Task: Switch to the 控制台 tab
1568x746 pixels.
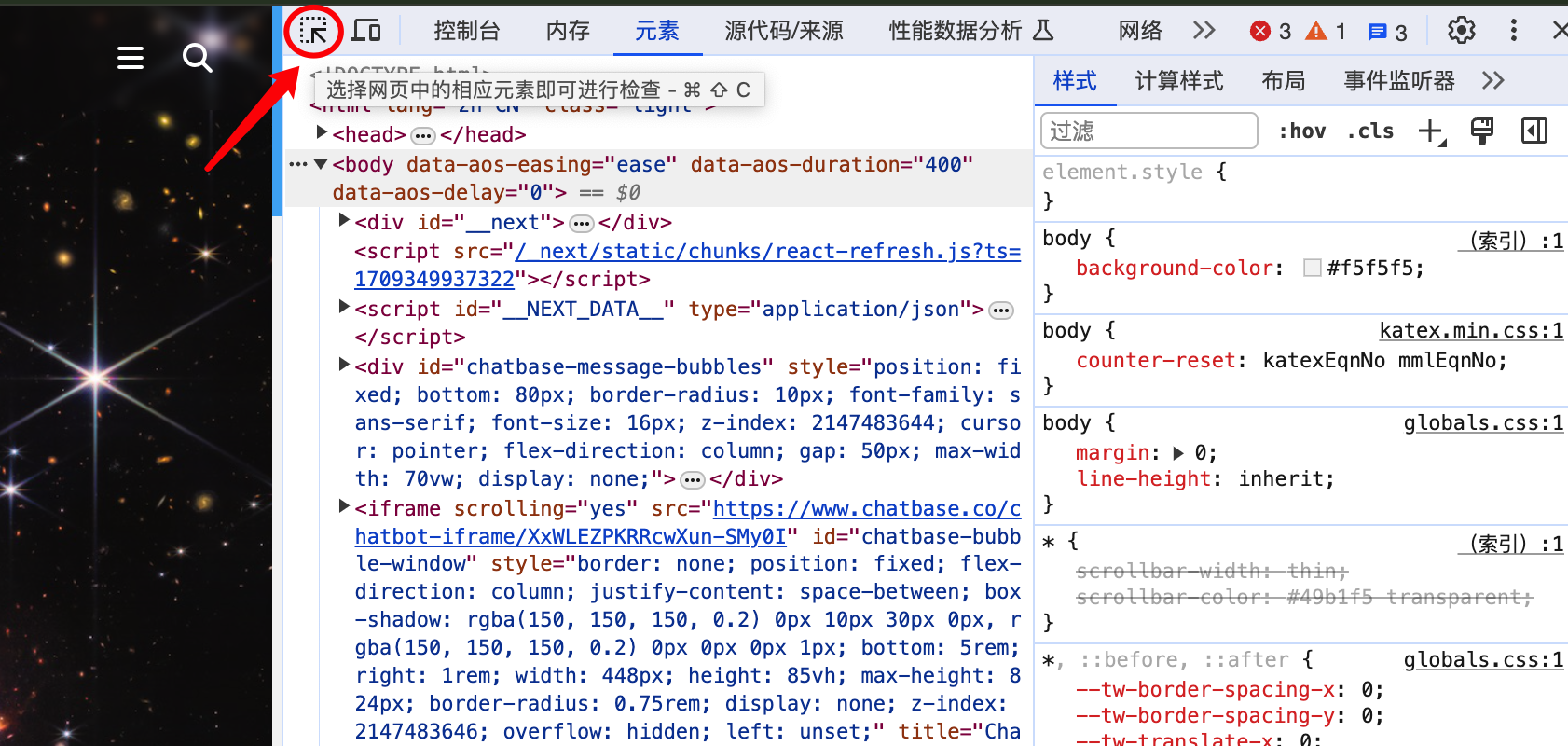Action: [467, 31]
